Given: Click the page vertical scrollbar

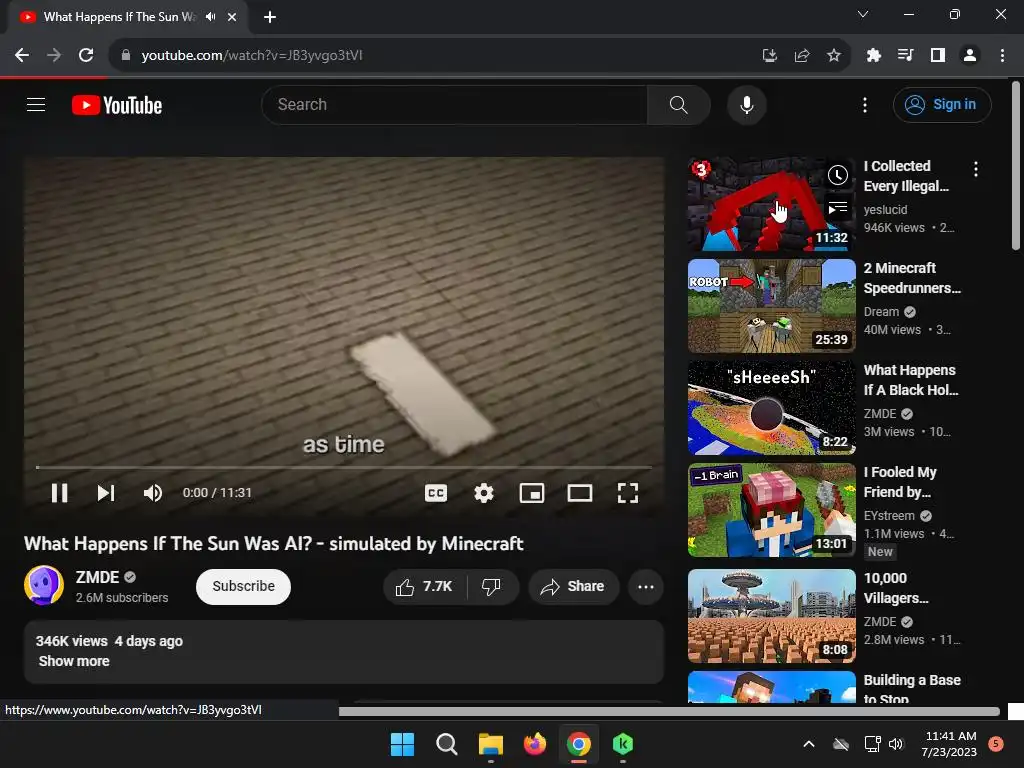Looking at the screenshot, I should 1016,166.
